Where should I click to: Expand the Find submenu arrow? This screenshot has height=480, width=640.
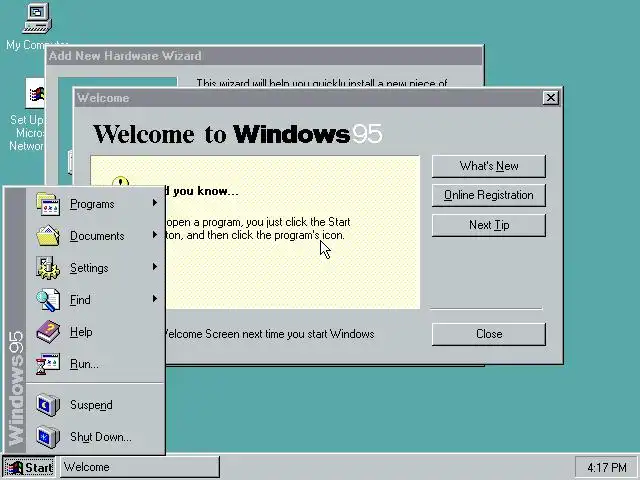[x=155, y=299]
